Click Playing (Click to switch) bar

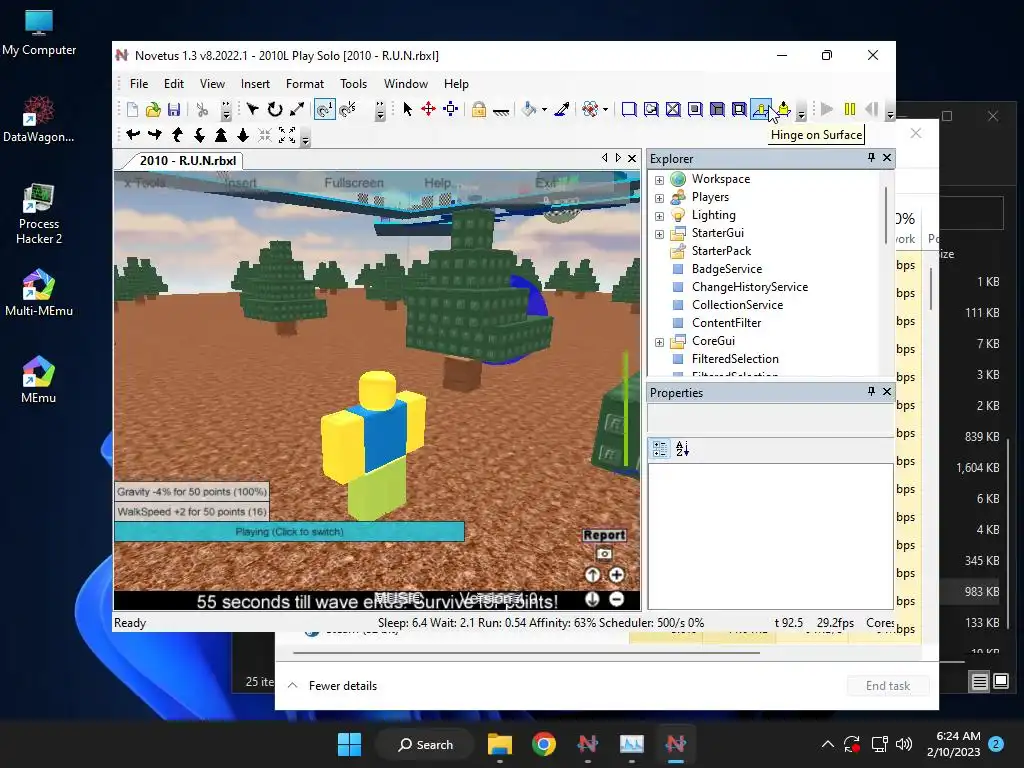pos(289,532)
